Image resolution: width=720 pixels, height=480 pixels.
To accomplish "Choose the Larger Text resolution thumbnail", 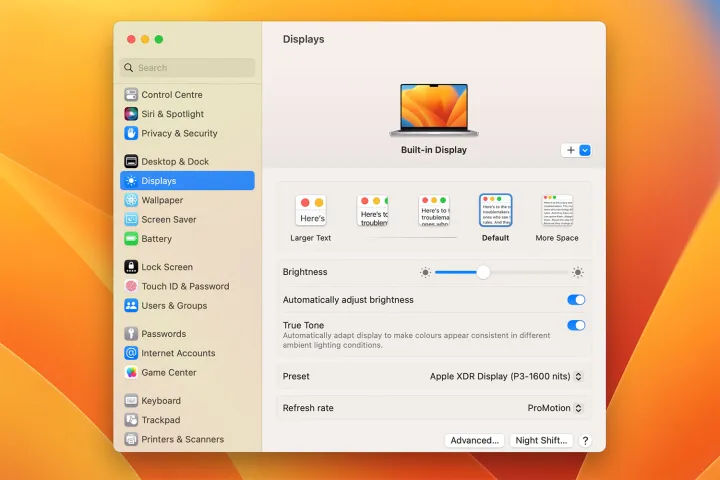I will [x=311, y=210].
